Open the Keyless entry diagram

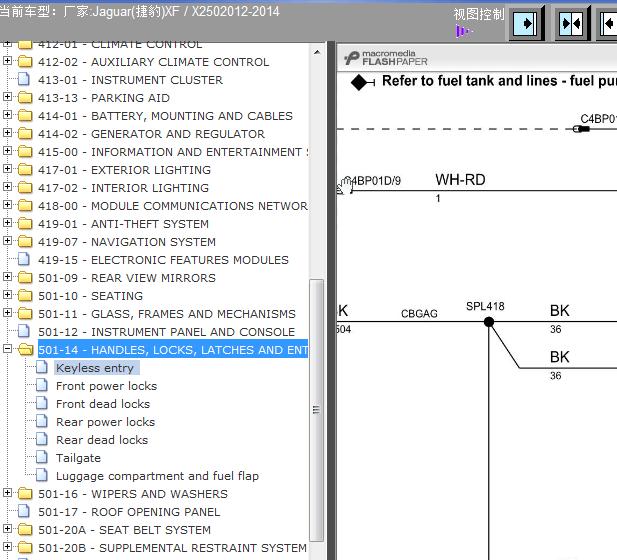(x=95, y=368)
